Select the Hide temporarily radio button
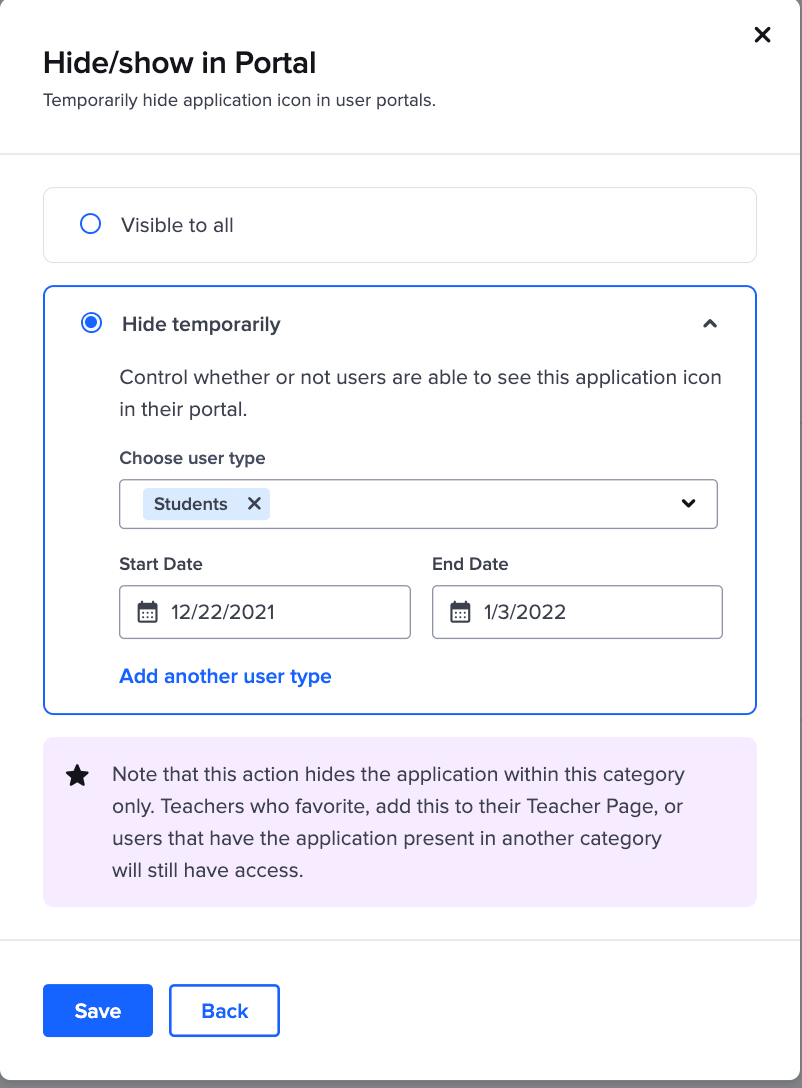802x1088 pixels. [x=91, y=323]
